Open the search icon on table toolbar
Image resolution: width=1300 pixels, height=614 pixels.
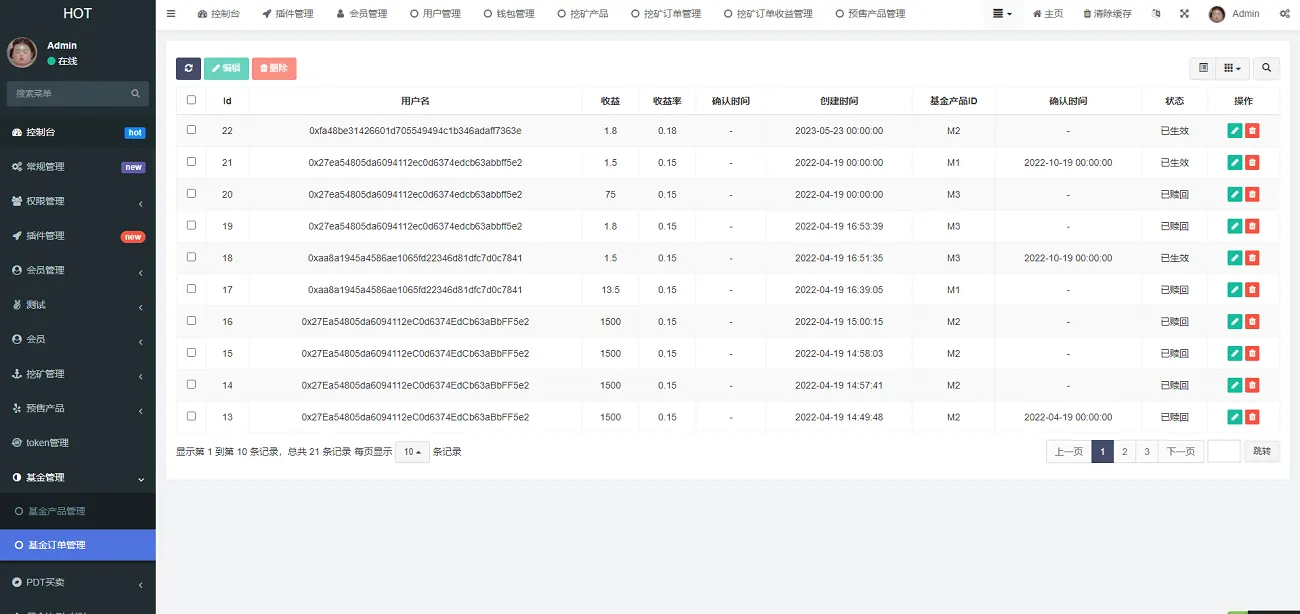(1266, 68)
